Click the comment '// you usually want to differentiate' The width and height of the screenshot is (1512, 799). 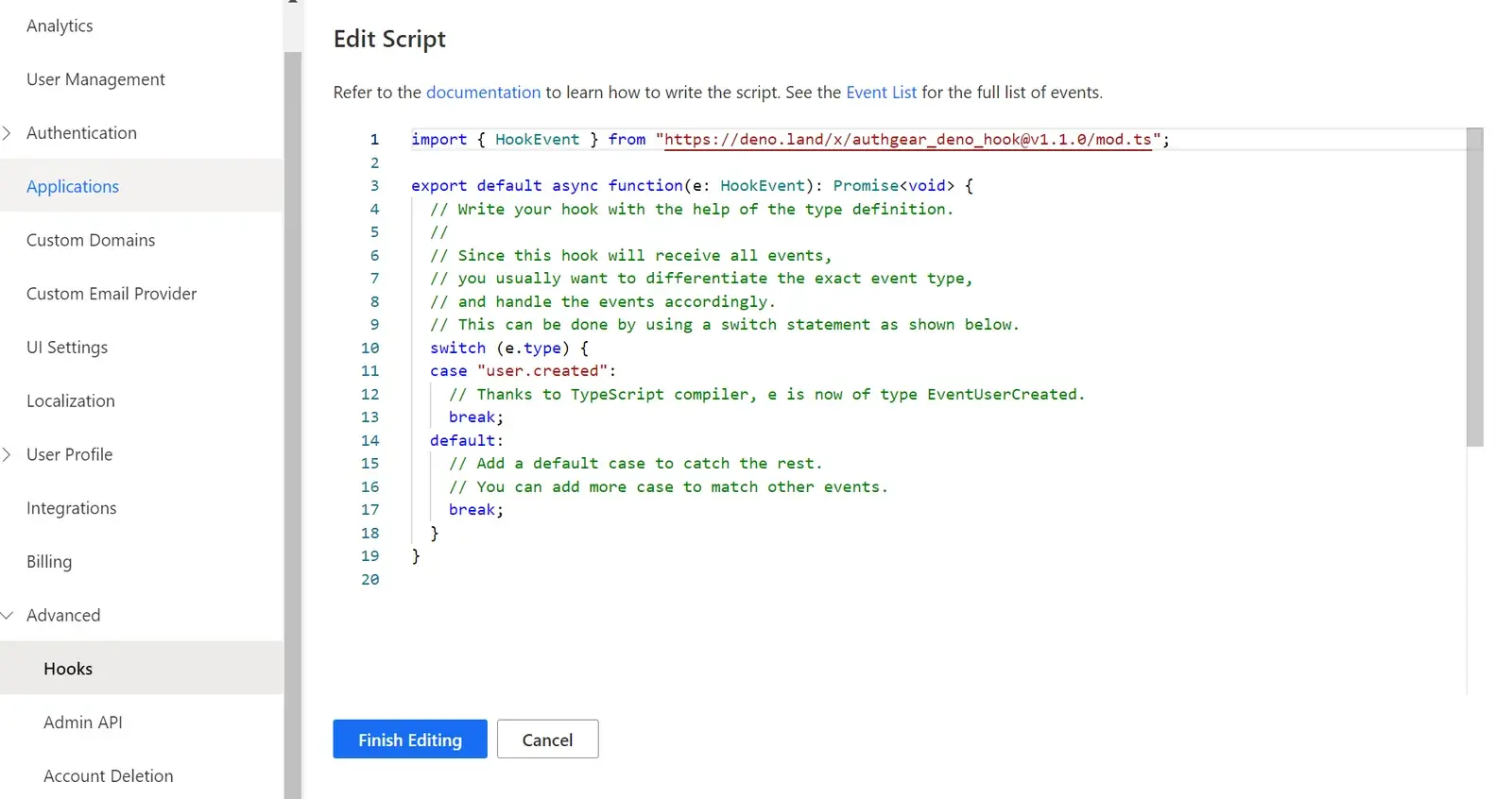701,279
